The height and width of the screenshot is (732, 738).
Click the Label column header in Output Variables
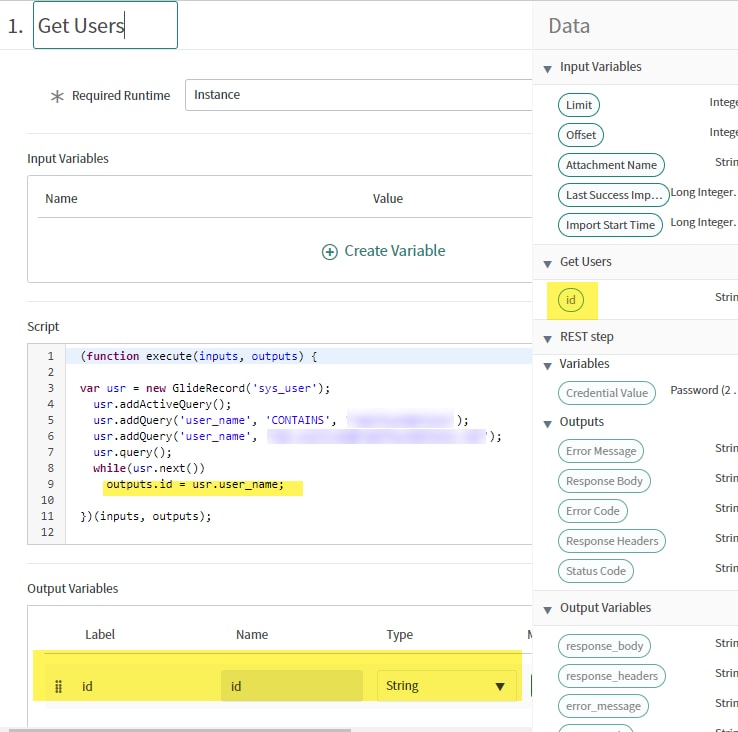pos(100,635)
